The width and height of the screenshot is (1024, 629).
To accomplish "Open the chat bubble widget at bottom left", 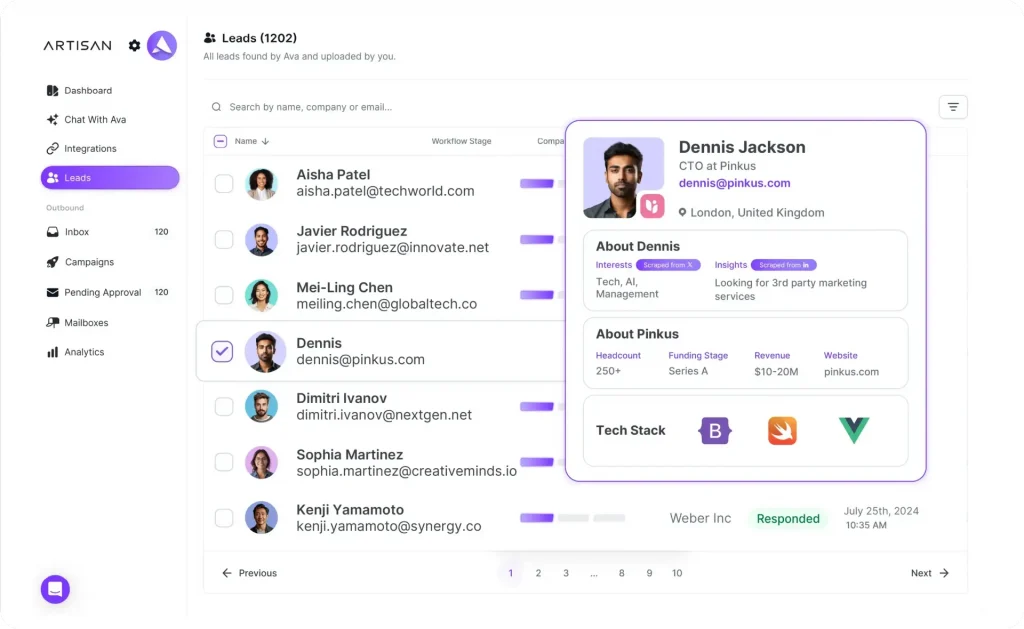I will point(55,589).
